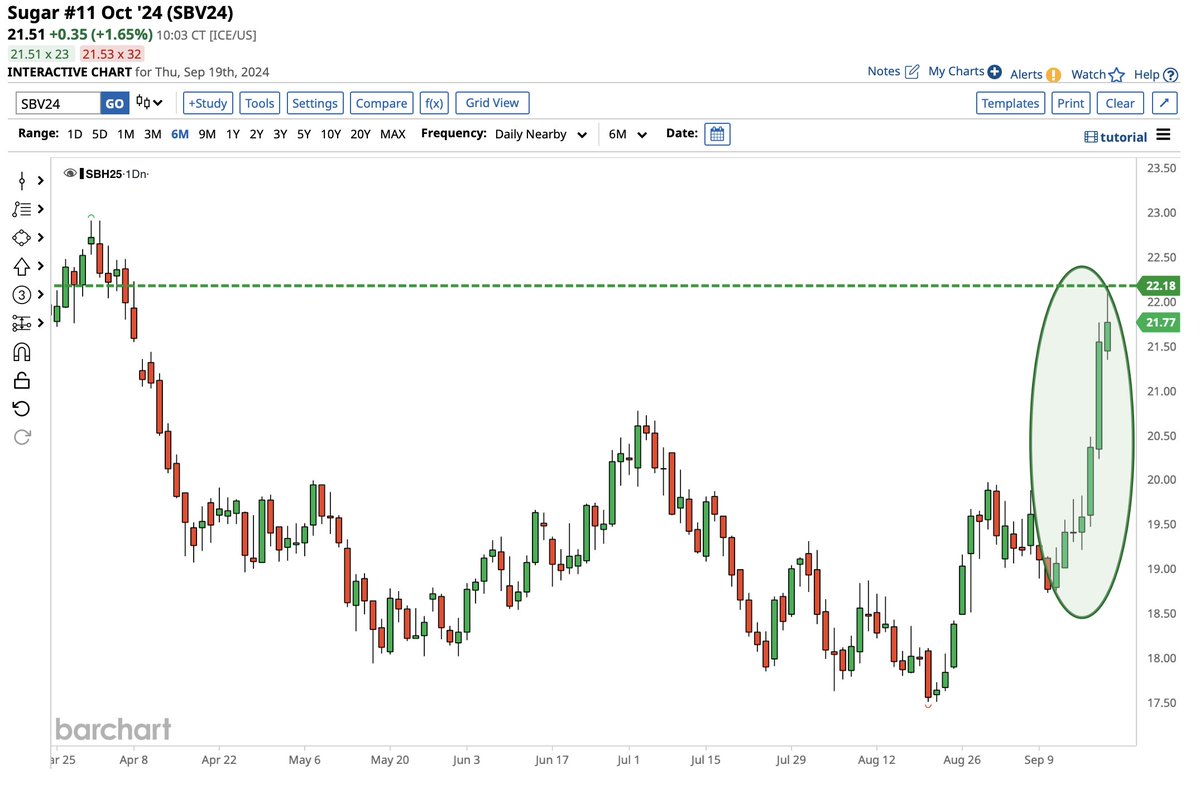This screenshot has width=1200, height=789.
Task: Click the undo arrow icon
Action: [x=21, y=408]
